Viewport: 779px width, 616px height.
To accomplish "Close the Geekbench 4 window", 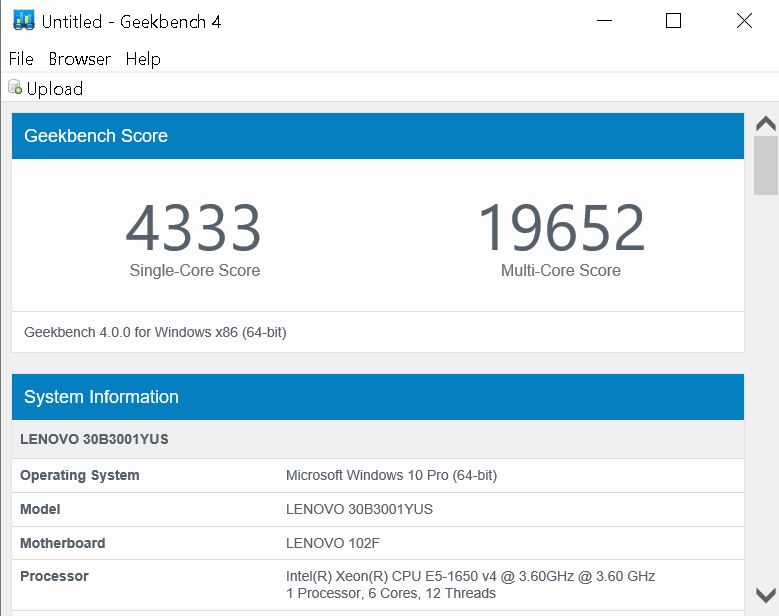I will [x=743, y=21].
